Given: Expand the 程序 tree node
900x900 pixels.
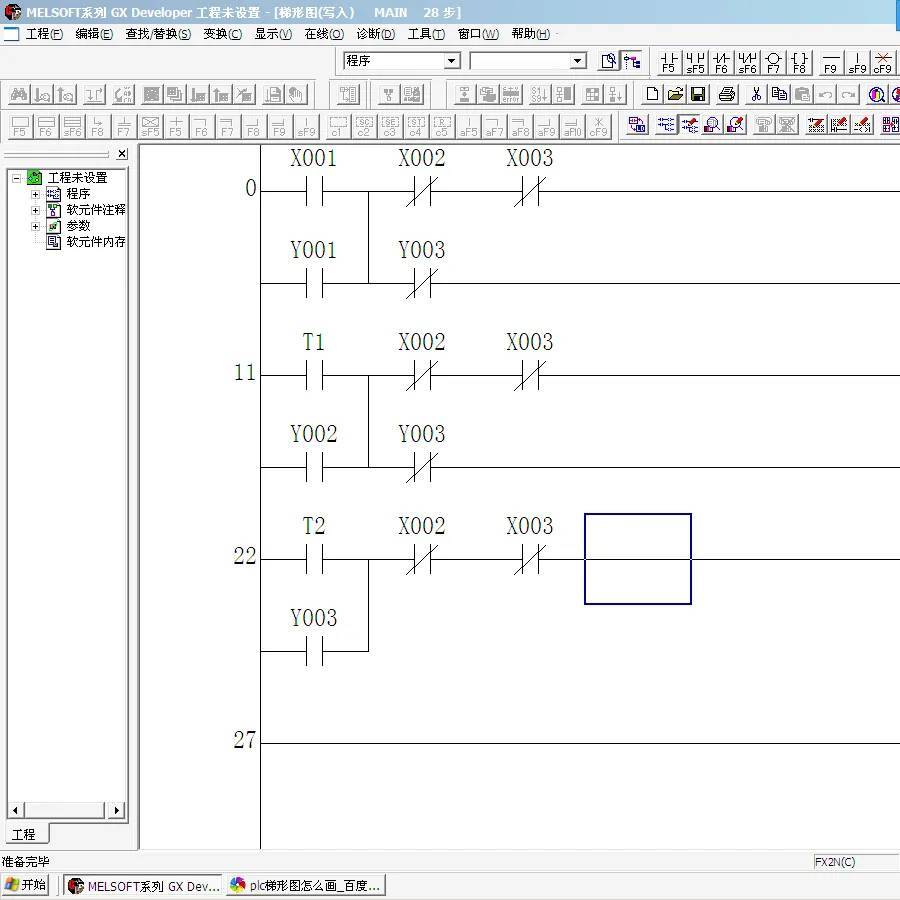Looking at the screenshot, I should pos(35,194).
